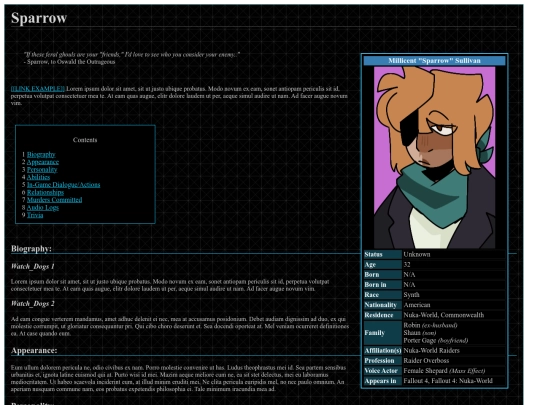Click the quote attribution to Oswald the Outrageous
540x405 pixels.
tap(69, 62)
